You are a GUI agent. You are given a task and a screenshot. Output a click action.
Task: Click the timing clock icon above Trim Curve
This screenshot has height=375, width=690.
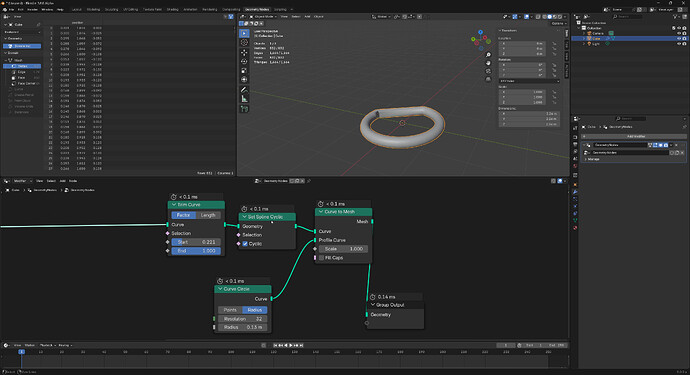tap(173, 197)
